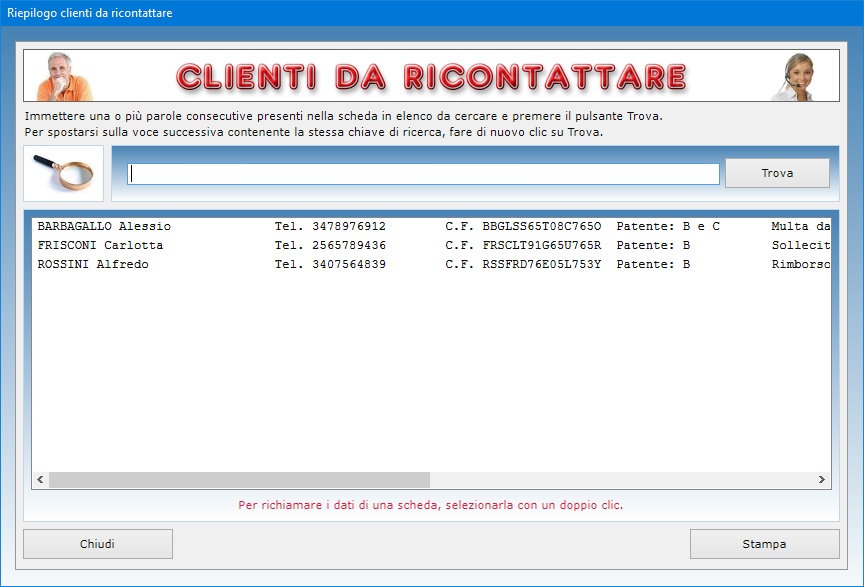Click phone number 3478976912
This screenshot has height=587, width=864.
tap(349, 226)
